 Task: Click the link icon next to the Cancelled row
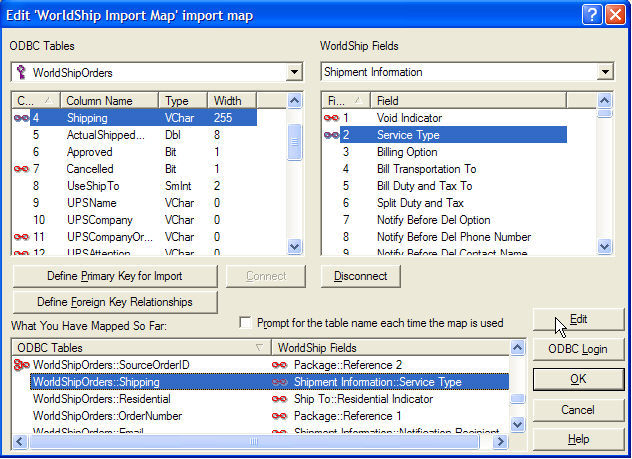(21, 168)
